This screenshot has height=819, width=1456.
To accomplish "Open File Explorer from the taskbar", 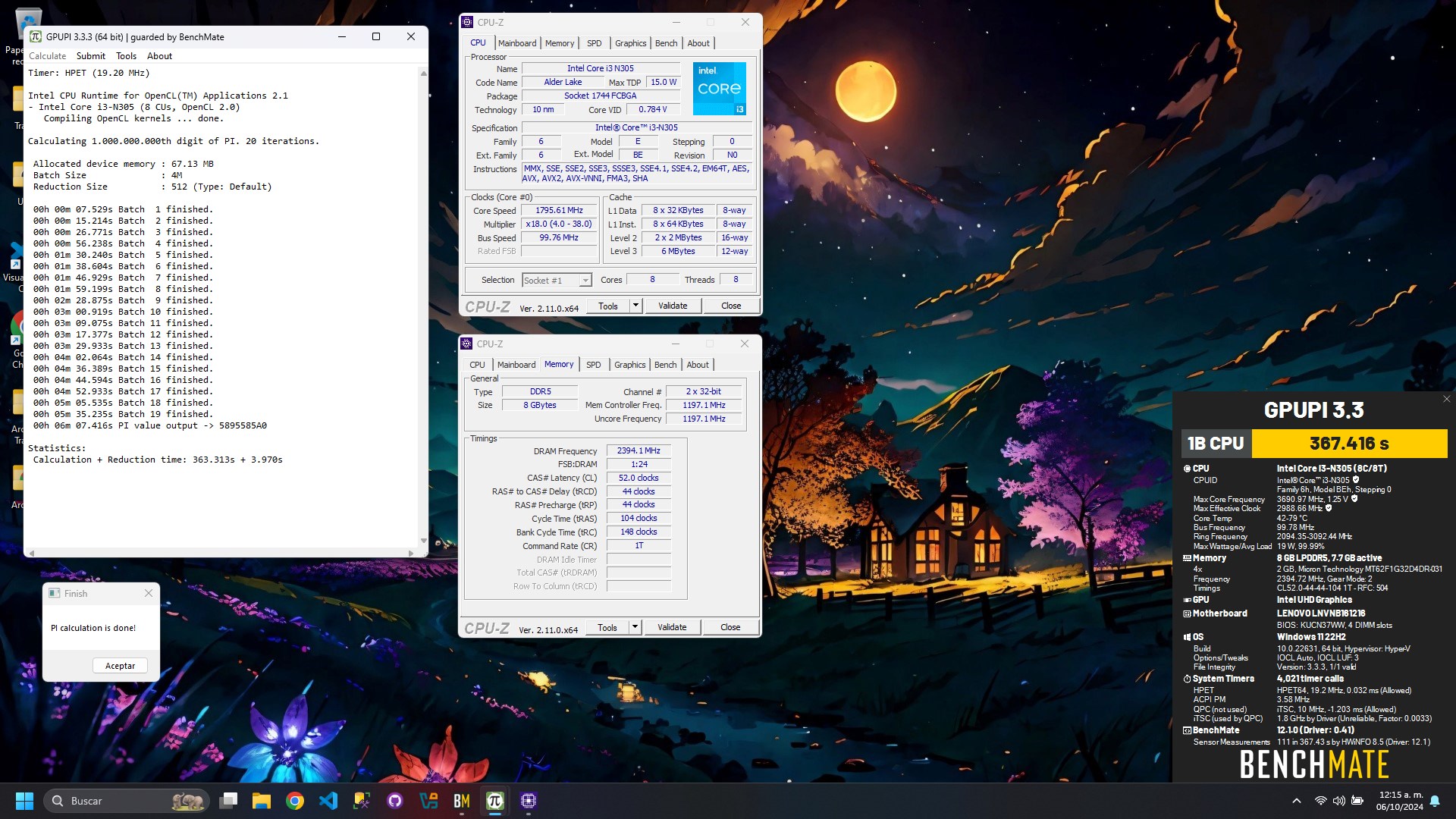I will click(x=262, y=801).
